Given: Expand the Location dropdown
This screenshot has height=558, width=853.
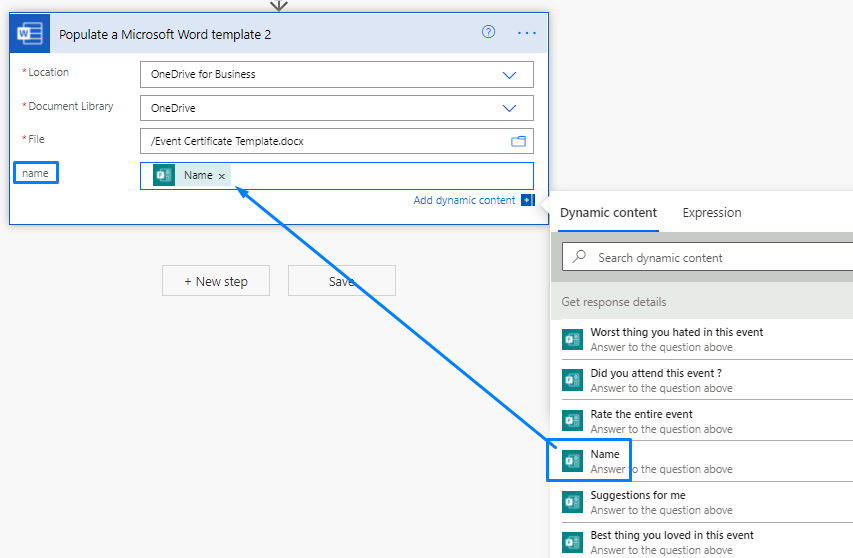Looking at the screenshot, I should (509, 75).
